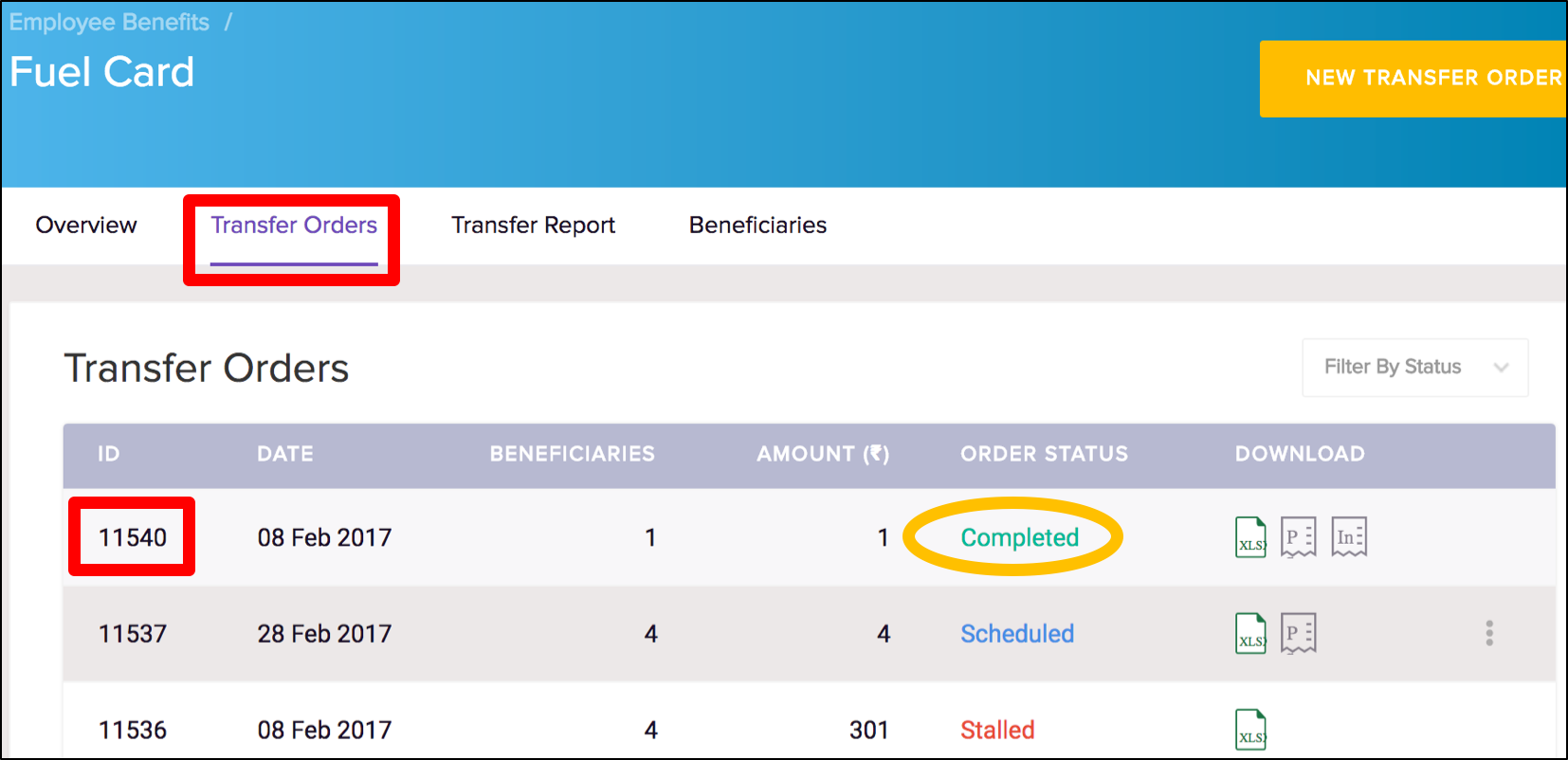Download proforma (P) receipt for order 11537
Image resolution: width=1568 pixels, height=760 pixels.
pyautogui.click(x=1298, y=633)
